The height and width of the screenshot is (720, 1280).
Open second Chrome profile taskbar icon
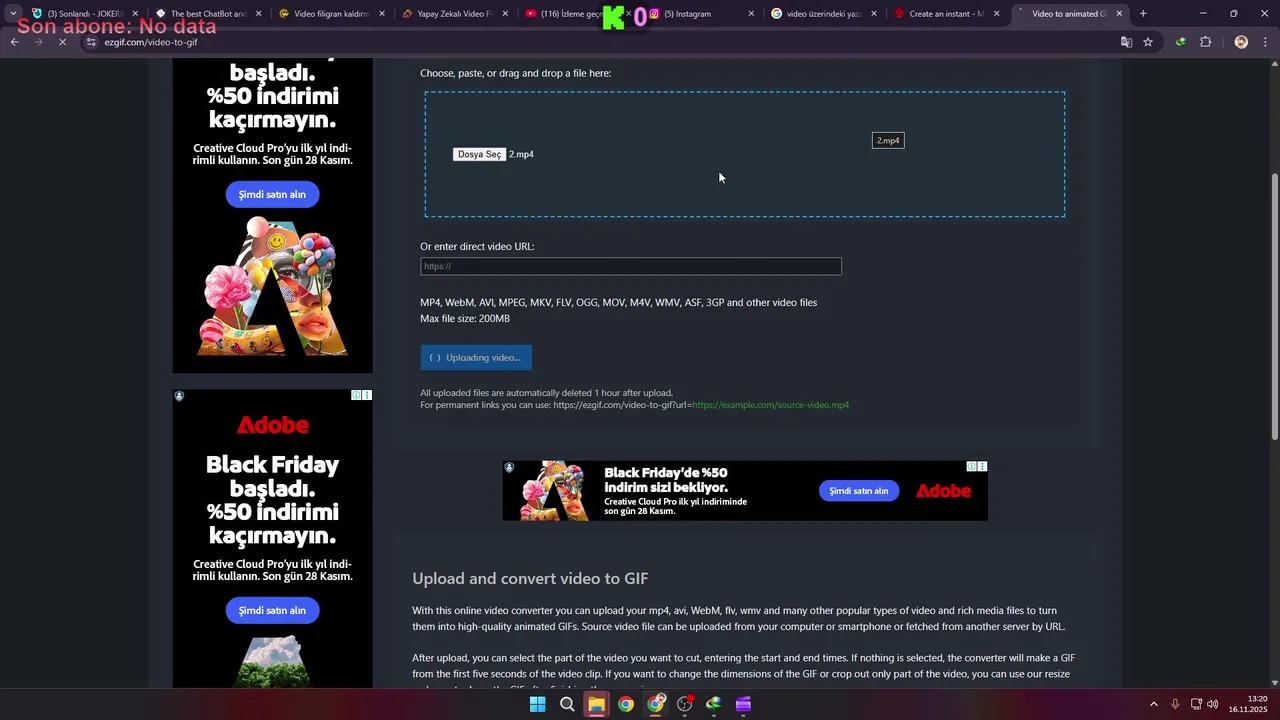[655, 704]
